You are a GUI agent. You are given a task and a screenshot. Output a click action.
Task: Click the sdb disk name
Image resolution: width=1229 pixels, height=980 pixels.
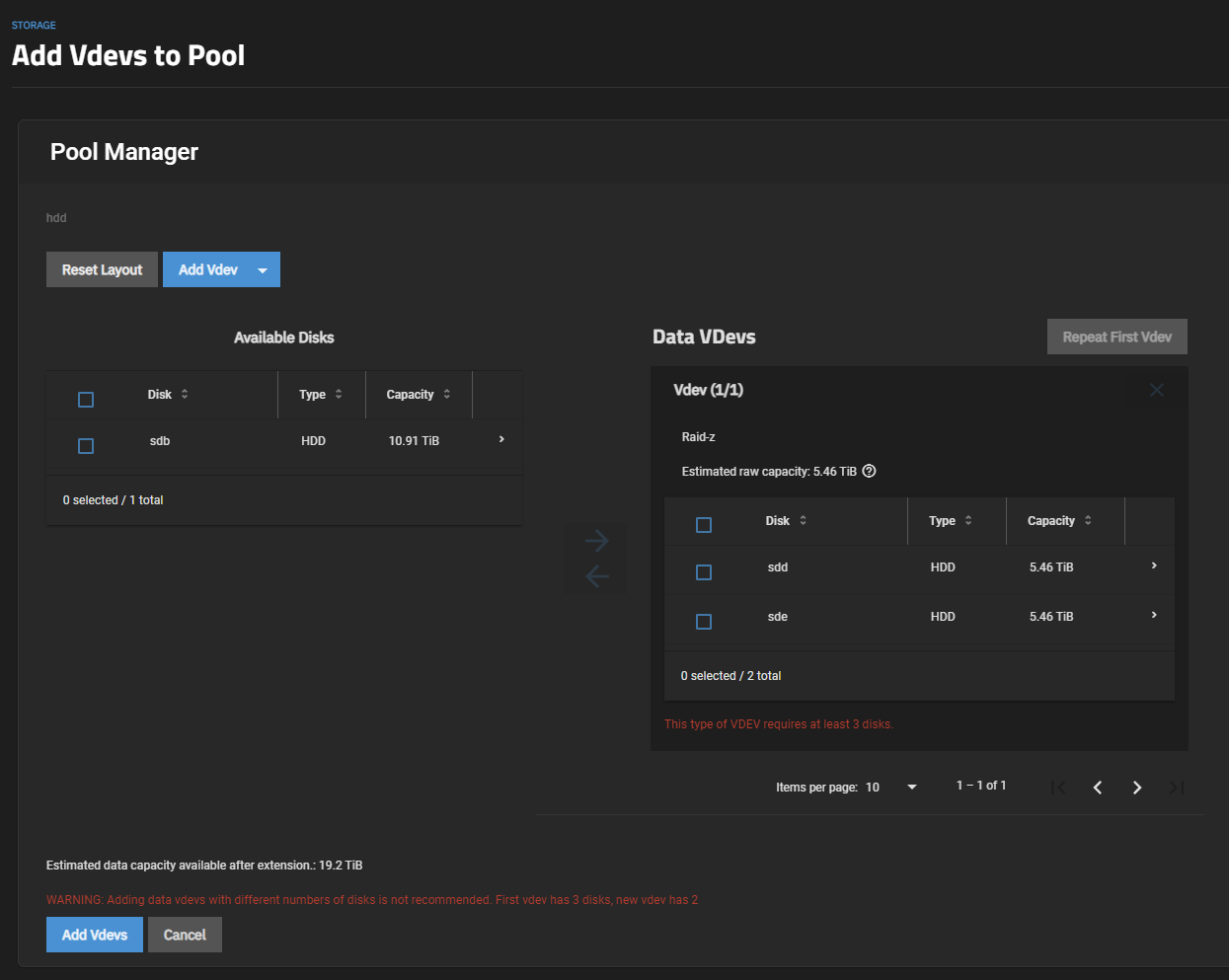pos(160,441)
